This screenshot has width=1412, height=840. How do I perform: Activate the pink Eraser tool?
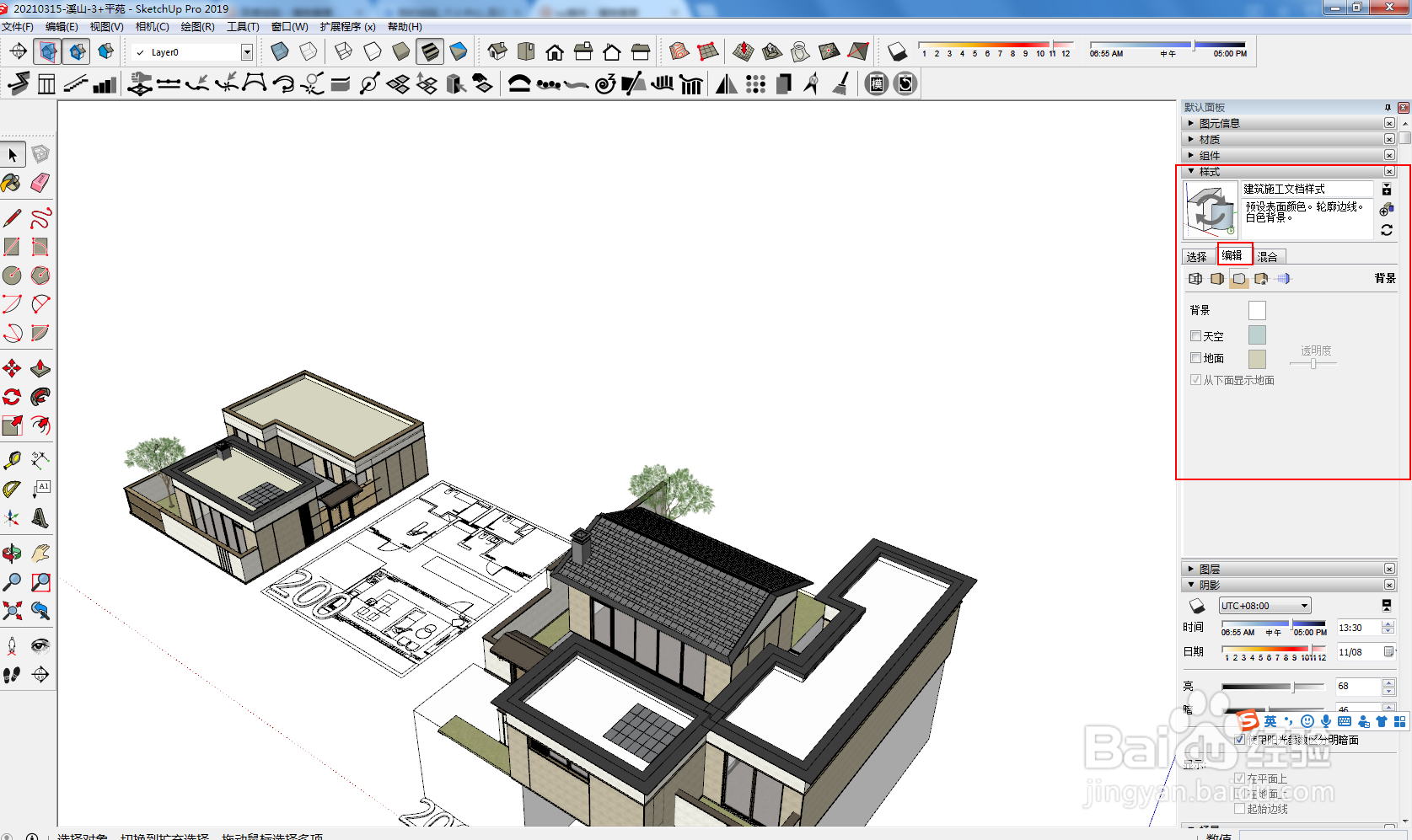[x=40, y=183]
